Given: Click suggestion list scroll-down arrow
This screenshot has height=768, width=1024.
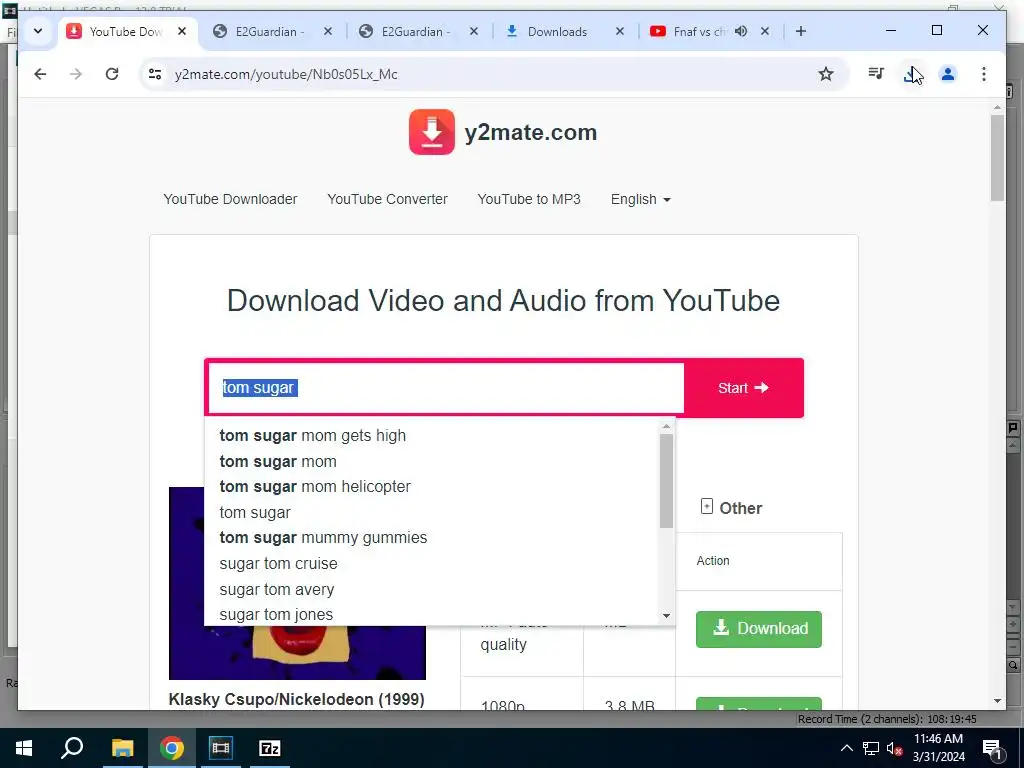Looking at the screenshot, I should [666, 616].
